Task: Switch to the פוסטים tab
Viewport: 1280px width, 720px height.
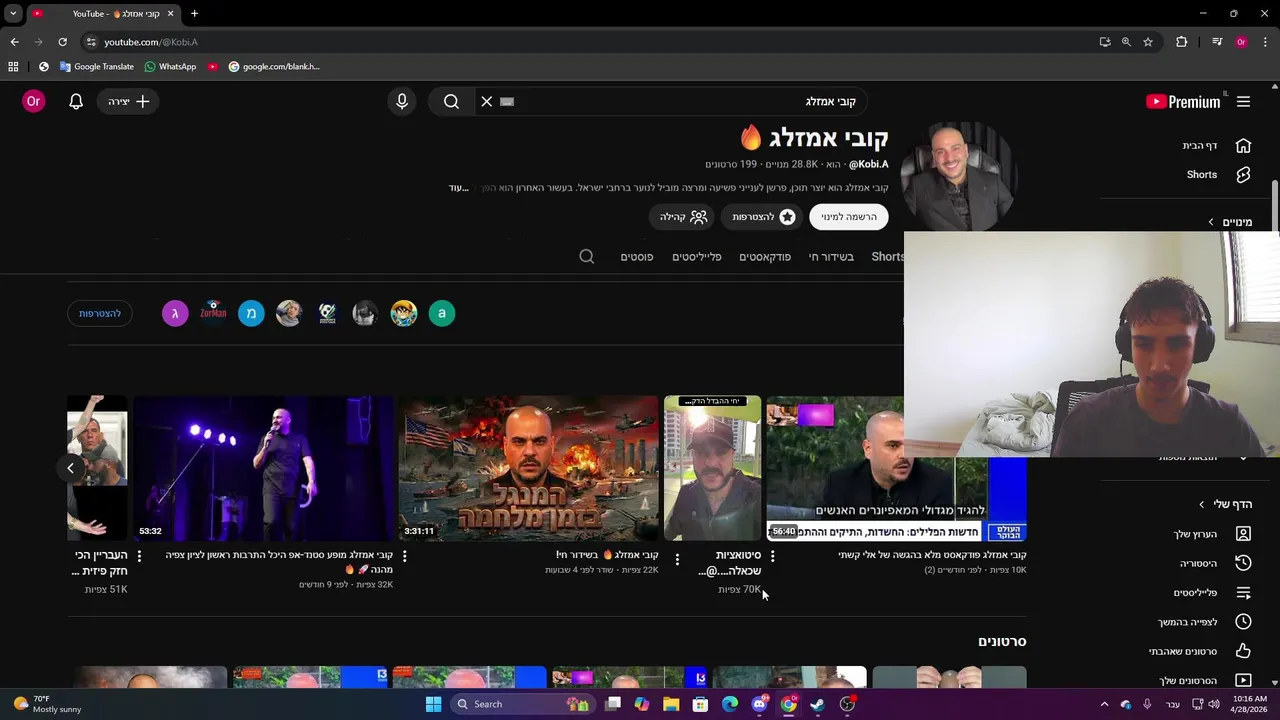Action: point(637,257)
